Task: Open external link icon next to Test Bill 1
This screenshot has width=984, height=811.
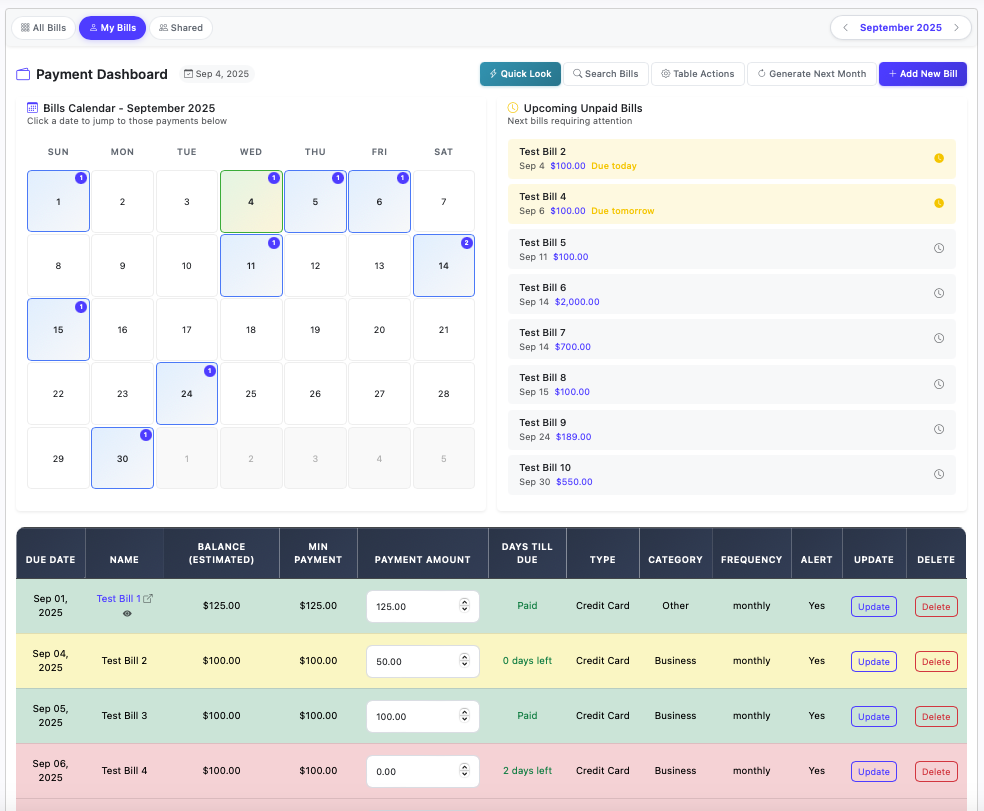Action: click(149, 599)
